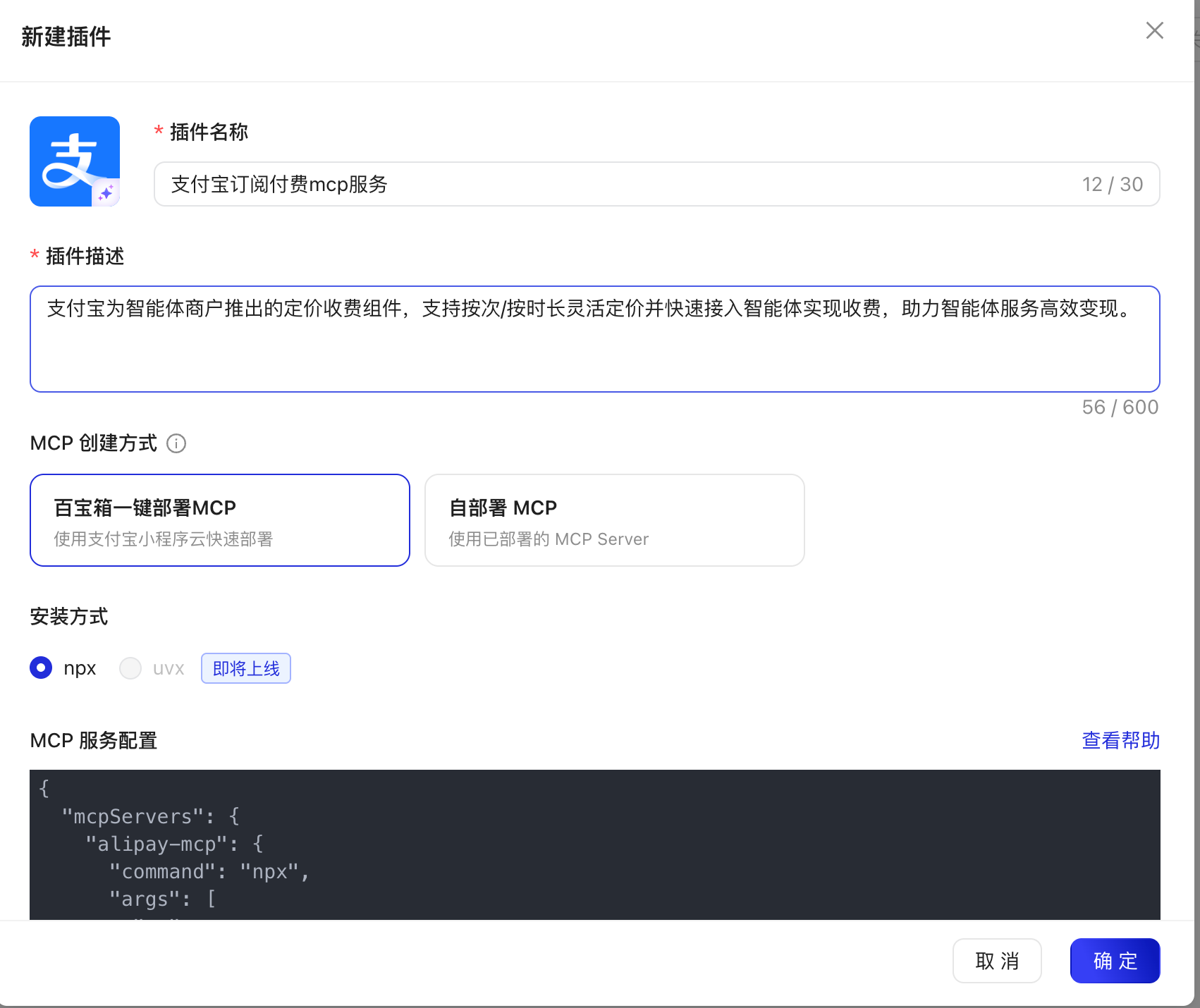Viewport: 1200px width, 1008px height.
Task: Click the AI sparkle badge on plugin icon
Action: point(106,193)
